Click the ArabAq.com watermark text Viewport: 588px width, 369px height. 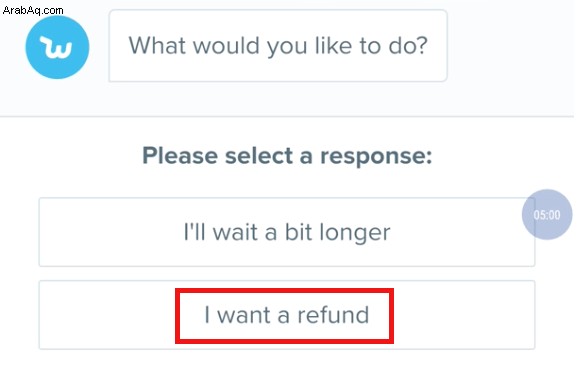(33, 10)
